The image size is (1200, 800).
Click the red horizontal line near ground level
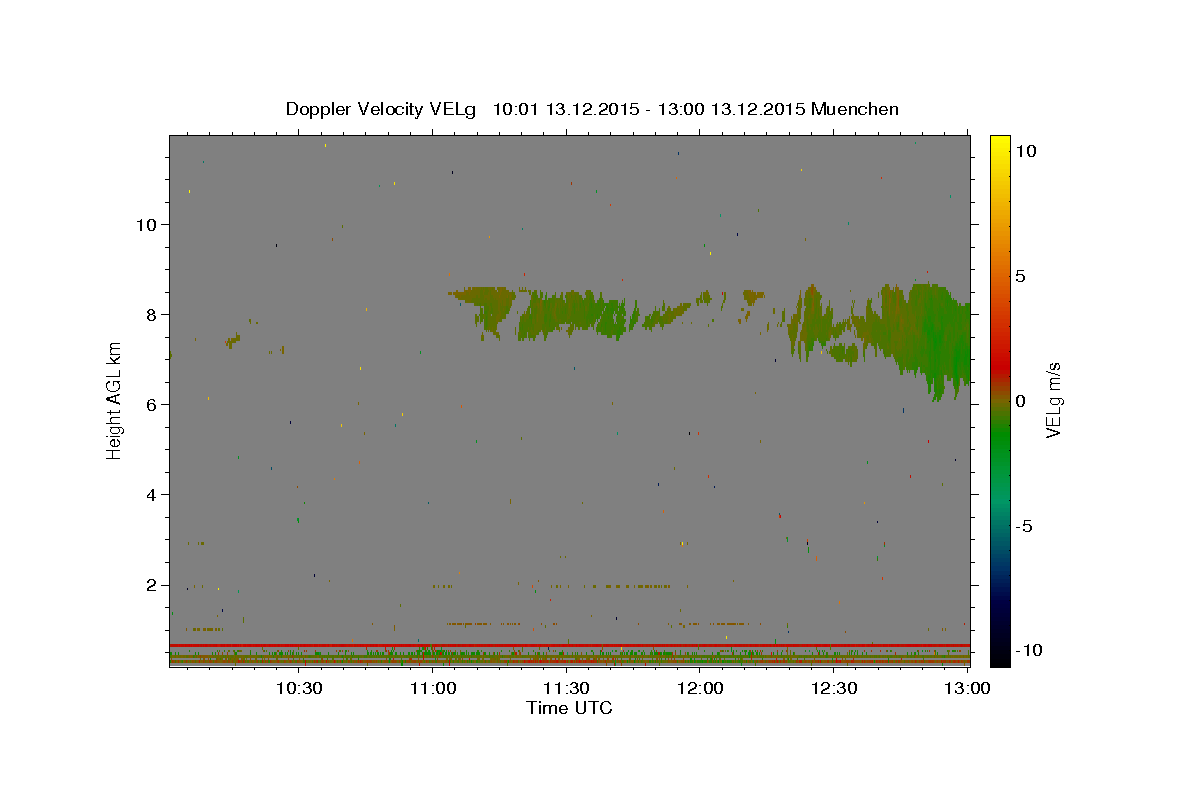click(x=569, y=645)
